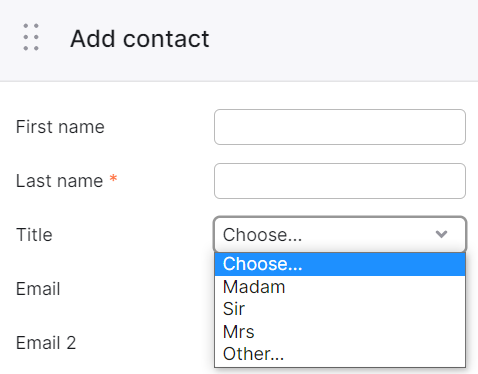Click the chevron arrow of Title dropdown

pos(441,234)
